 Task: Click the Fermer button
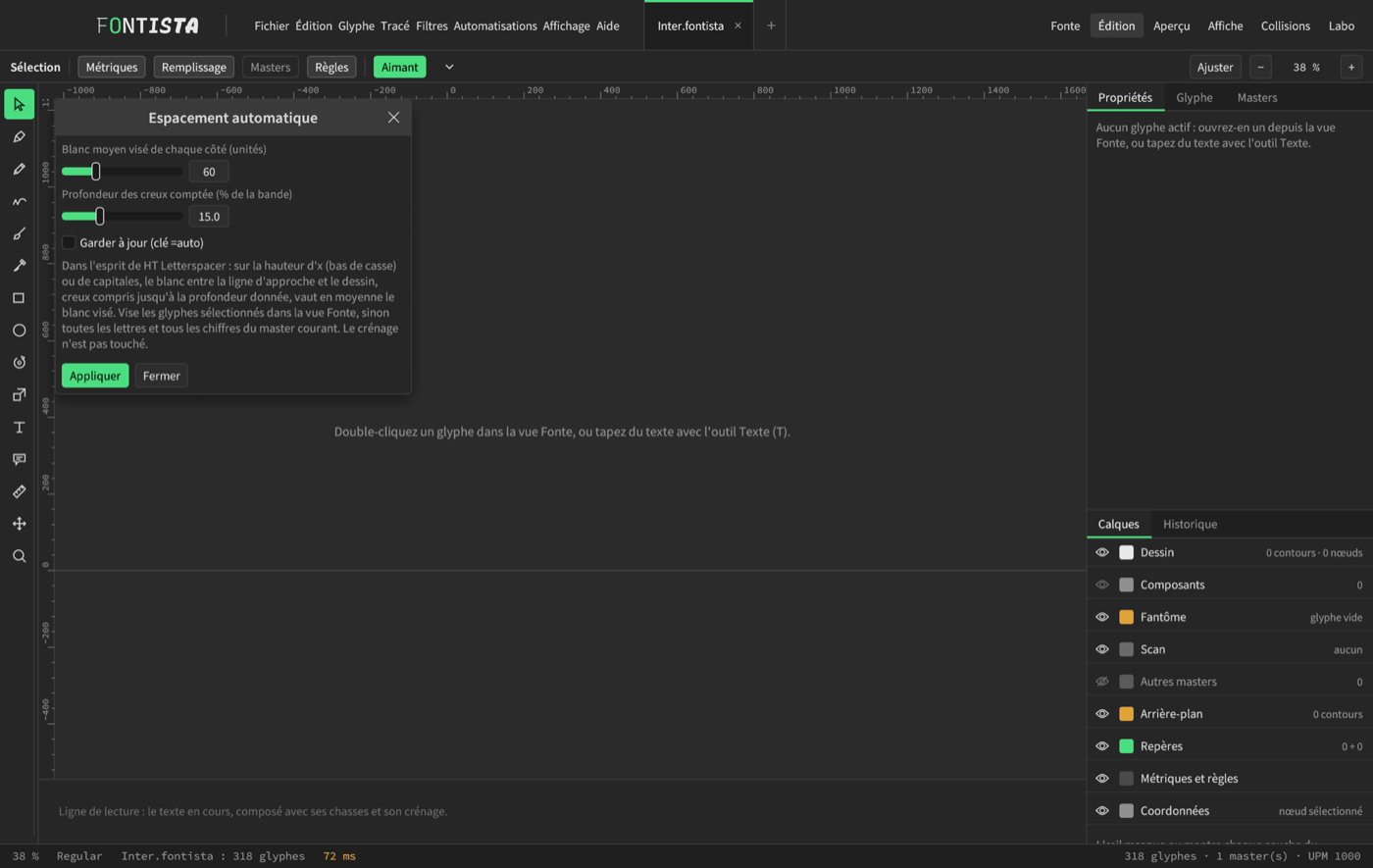pos(162,376)
